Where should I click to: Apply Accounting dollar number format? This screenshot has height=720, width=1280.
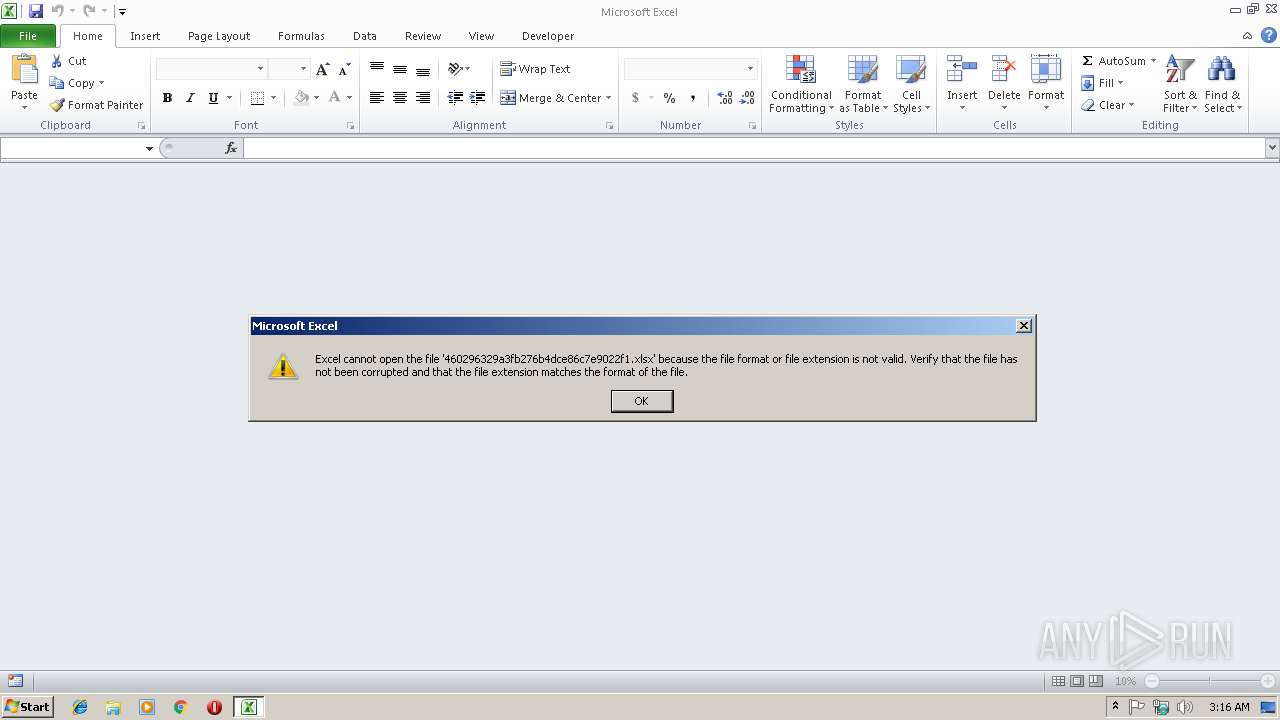[x=635, y=98]
